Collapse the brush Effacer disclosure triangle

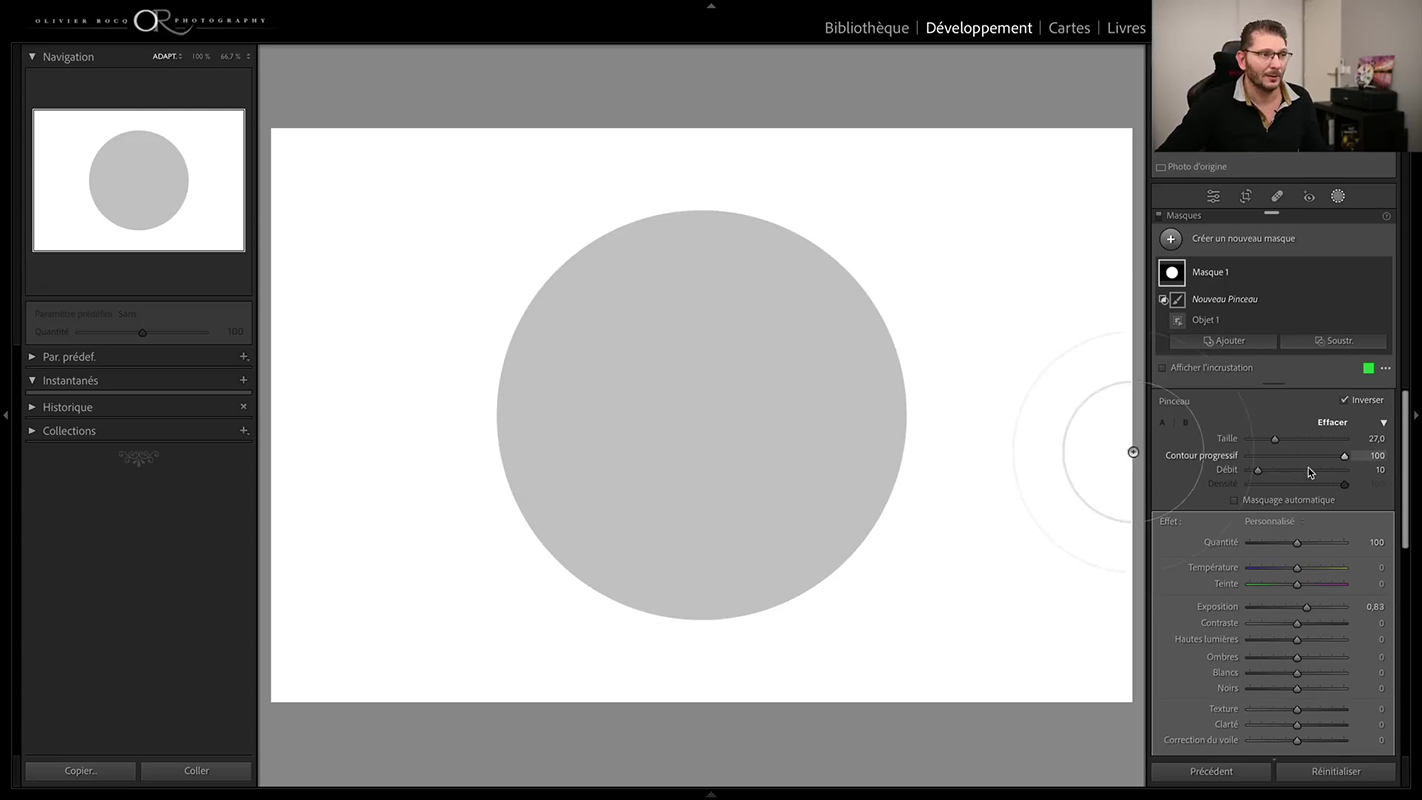[1383, 423]
